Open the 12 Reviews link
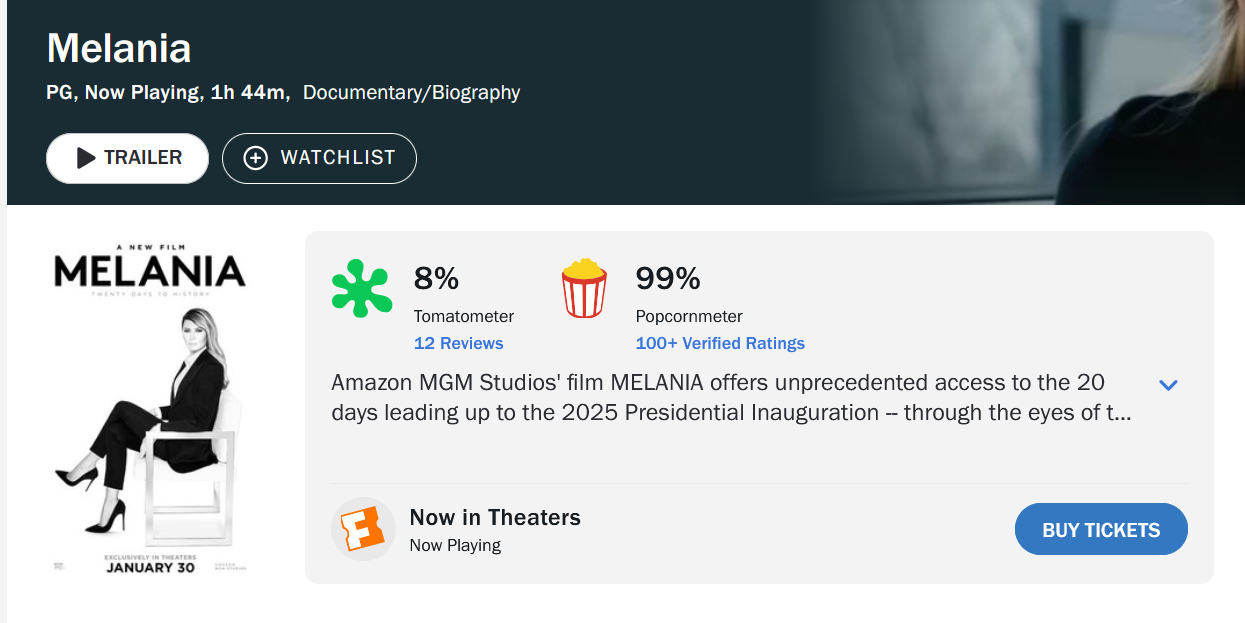Screen dimensions: 1245x623 pyautogui.click(x=458, y=343)
